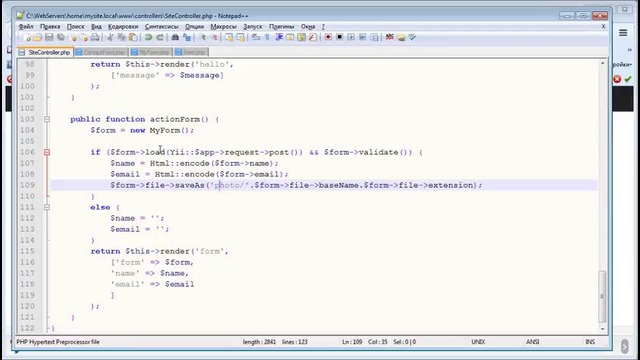Click the Paste clipboard icon
The height and width of the screenshot is (360, 640).
click(133, 38)
